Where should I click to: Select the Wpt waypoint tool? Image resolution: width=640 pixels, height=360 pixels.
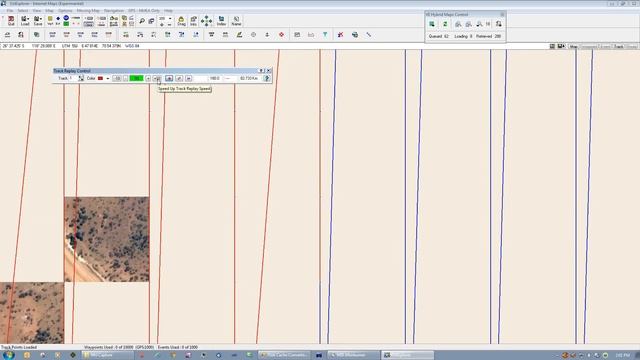[x=50, y=21]
